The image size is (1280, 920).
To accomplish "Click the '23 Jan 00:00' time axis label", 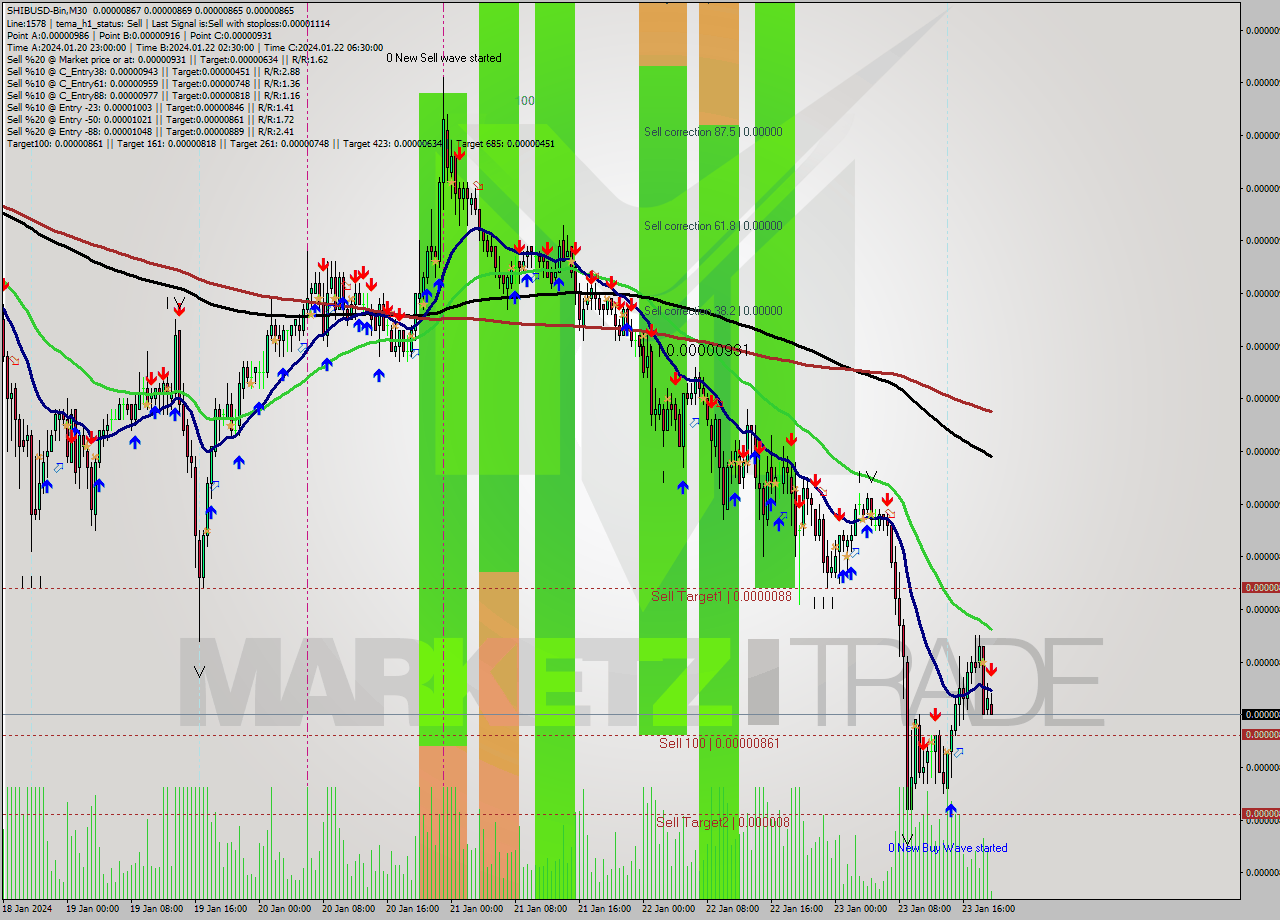I will click(860, 909).
